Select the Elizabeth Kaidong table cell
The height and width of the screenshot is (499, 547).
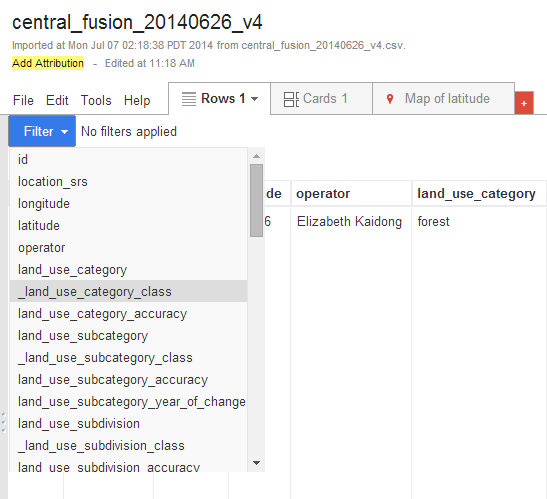349,222
